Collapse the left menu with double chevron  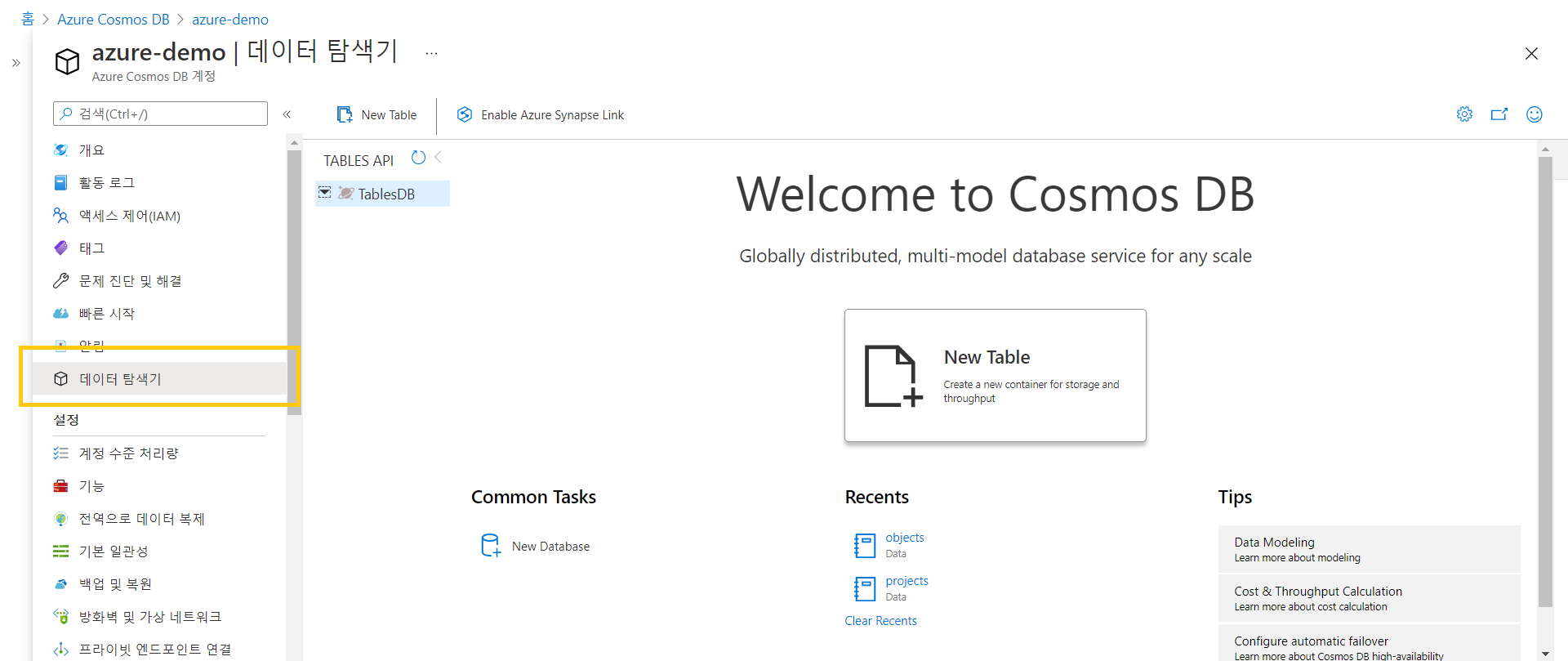tap(287, 114)
